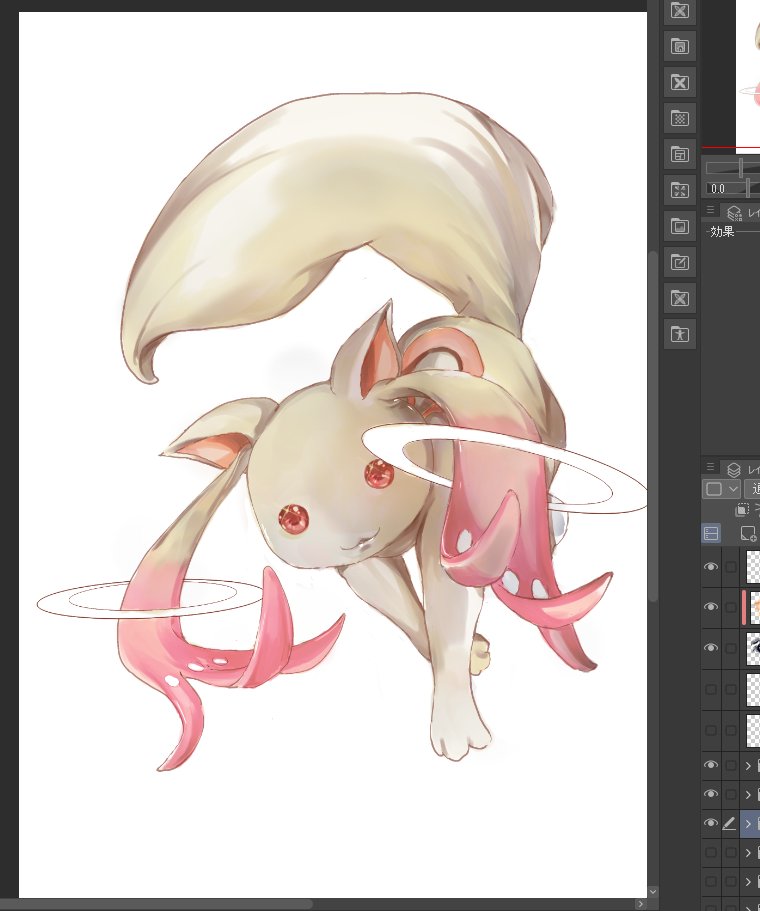This screenshot has width=760, height=911.
Task: Open the material folder with pencil-edit icon
Action: (680, 262)
